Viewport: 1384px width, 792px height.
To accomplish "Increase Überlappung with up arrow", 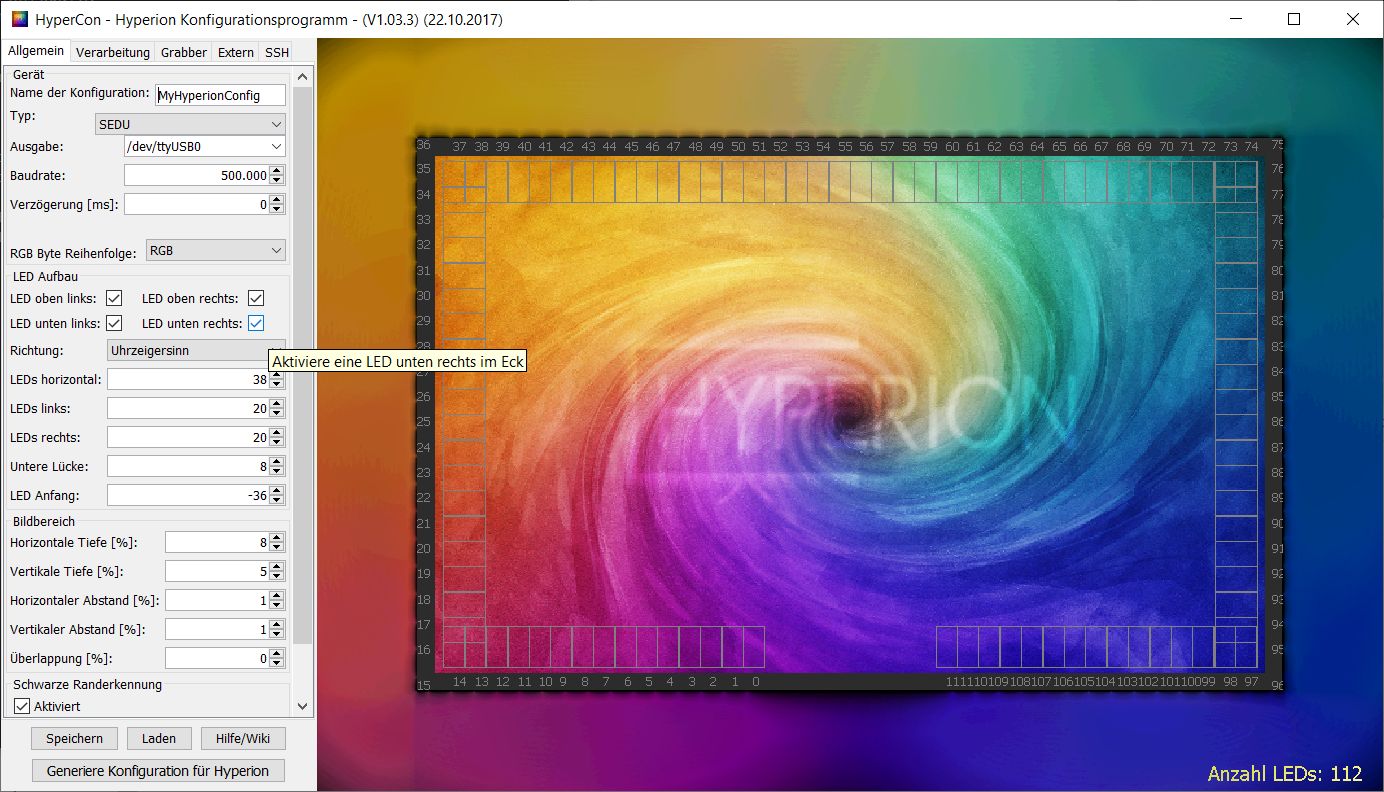I will click(x=277, y=653).
